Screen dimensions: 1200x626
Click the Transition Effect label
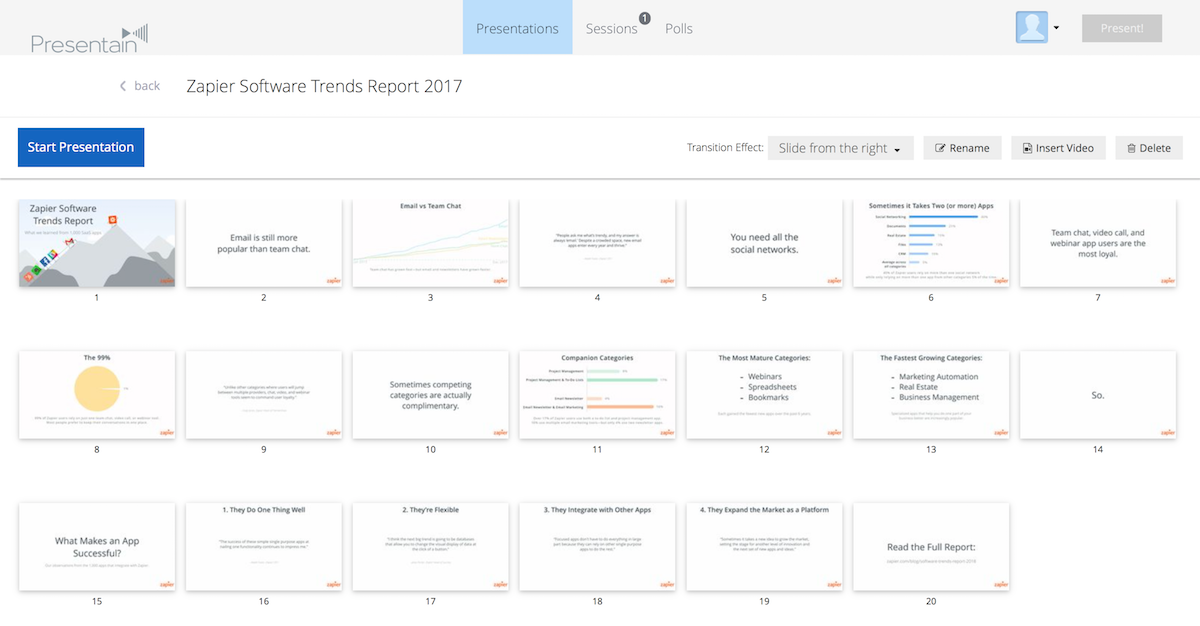(x=724, y=148)
